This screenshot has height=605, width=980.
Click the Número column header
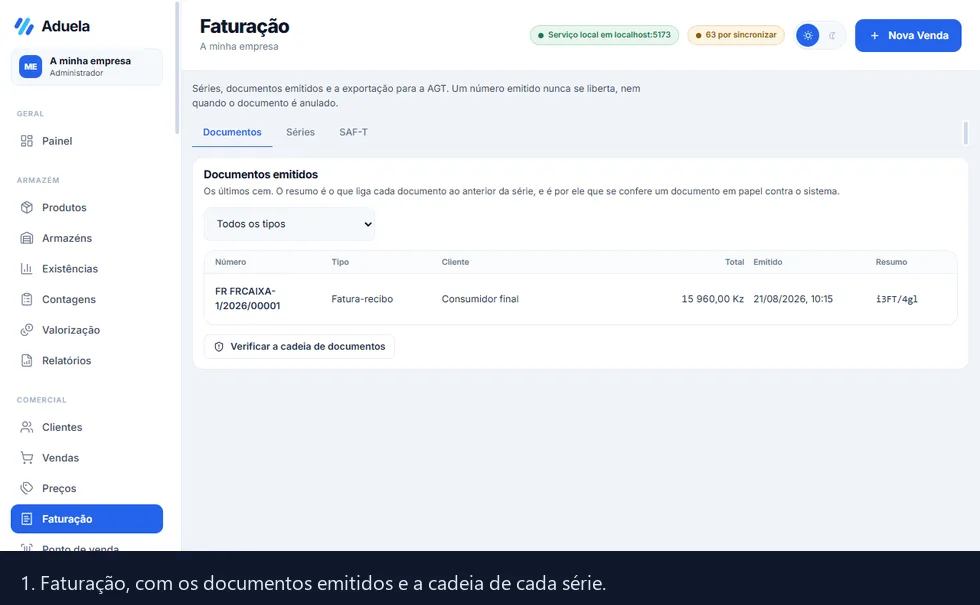click(x=231, y=262)
